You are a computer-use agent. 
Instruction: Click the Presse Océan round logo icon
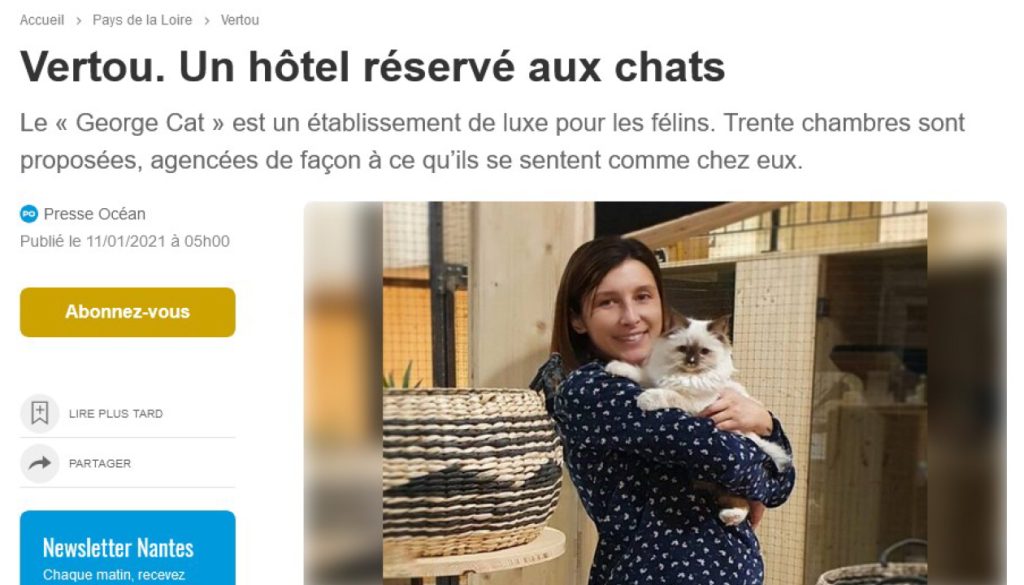click(29, 213)
